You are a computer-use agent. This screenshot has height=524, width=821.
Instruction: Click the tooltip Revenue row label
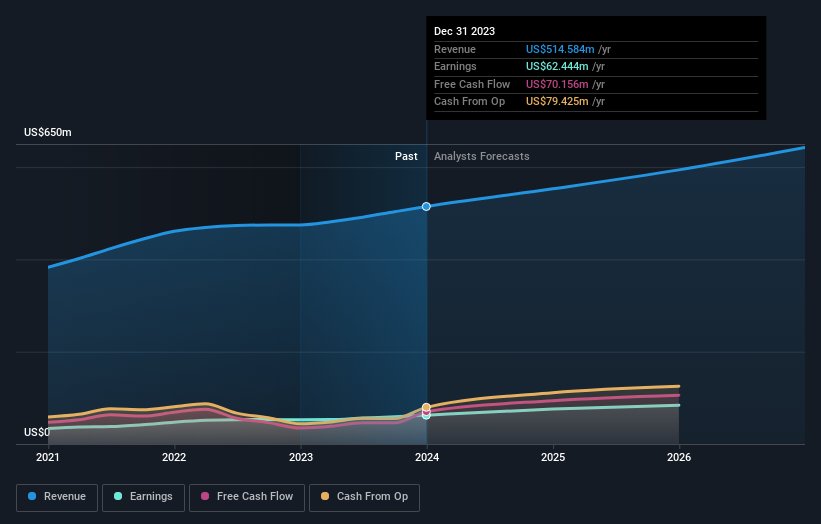point(454,49)
